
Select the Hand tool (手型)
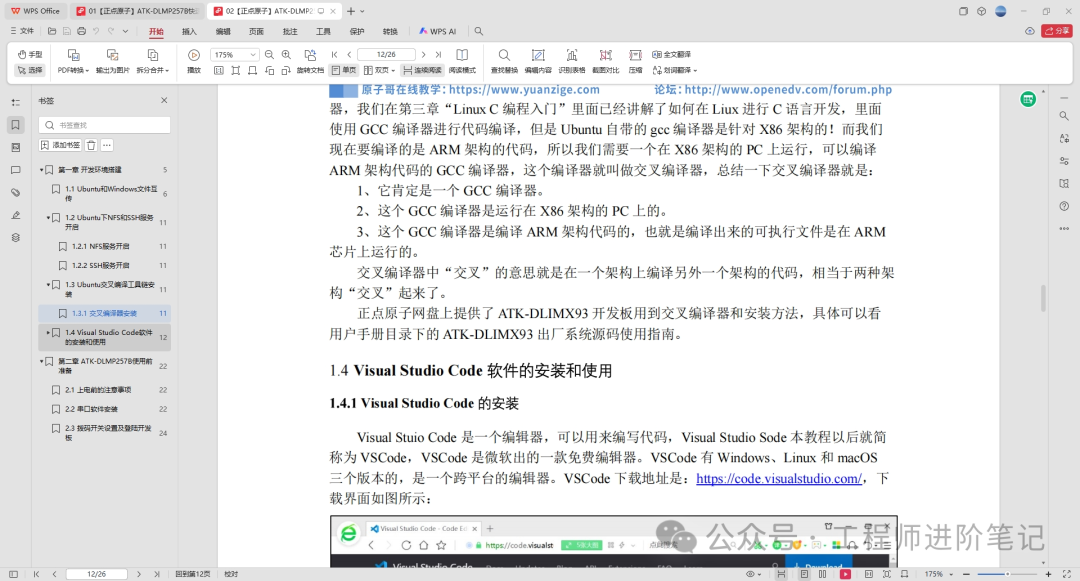30,54
